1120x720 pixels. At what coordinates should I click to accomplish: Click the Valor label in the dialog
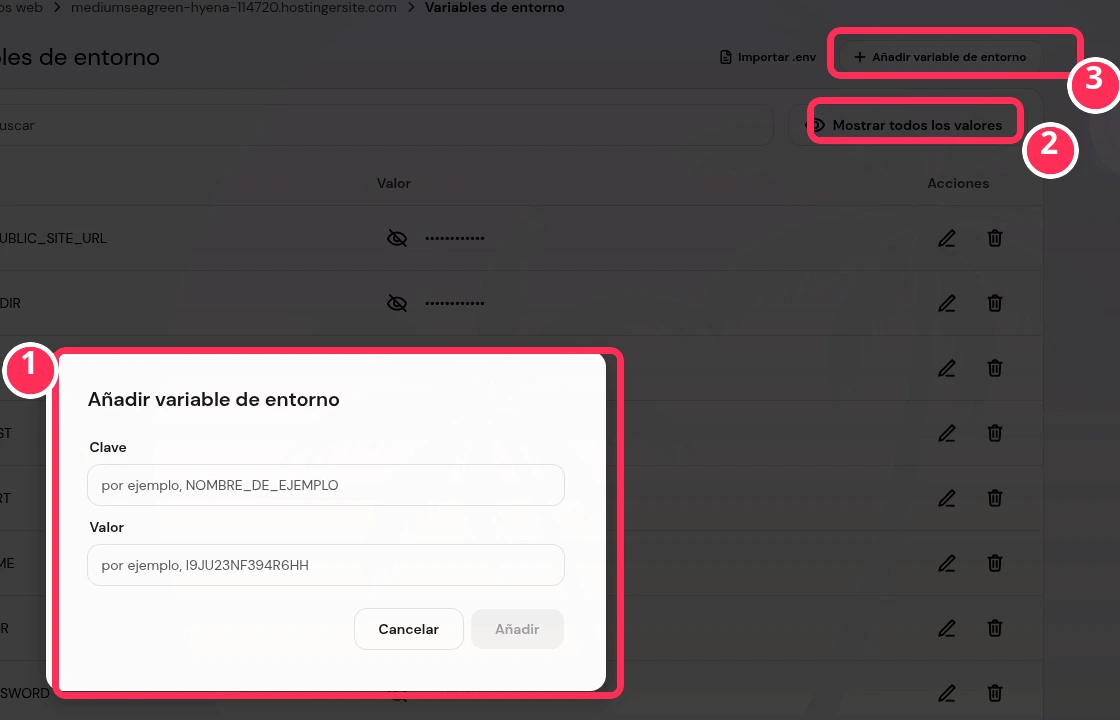click(106, 527)
